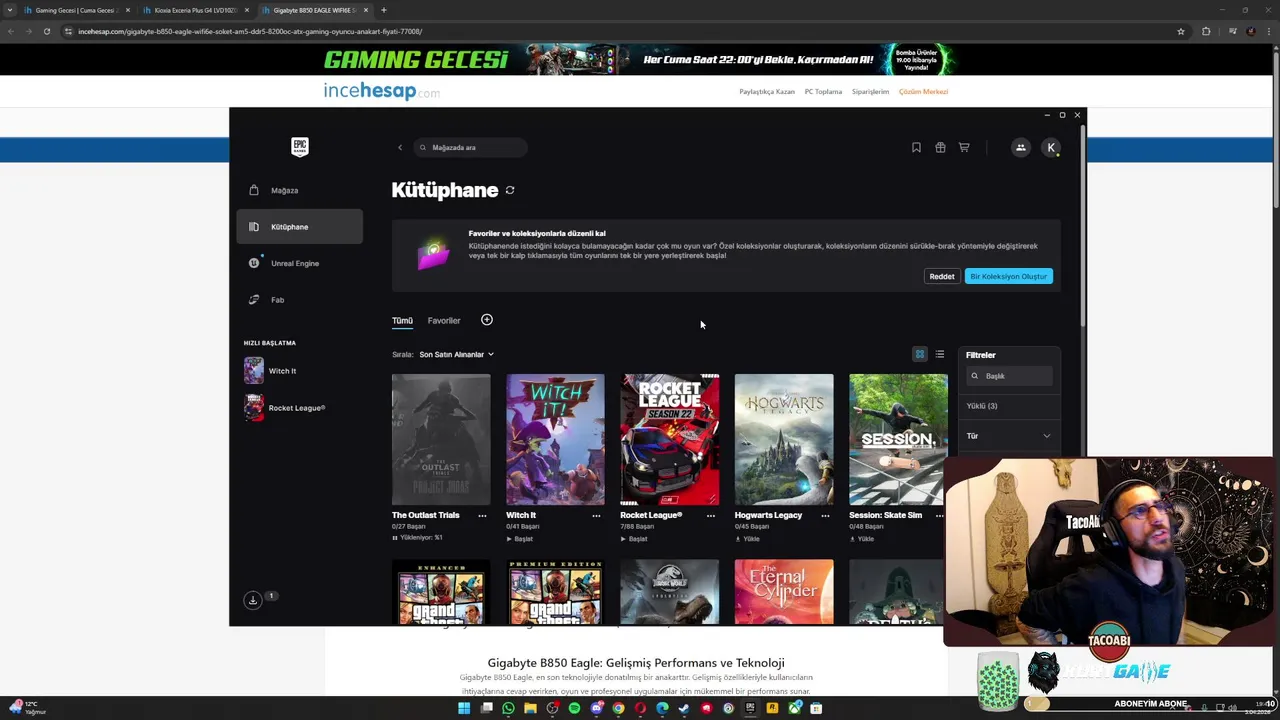Add a new collection with the plus icon
The height and width of the screenshot is (720, 1280).
point(487,320)
